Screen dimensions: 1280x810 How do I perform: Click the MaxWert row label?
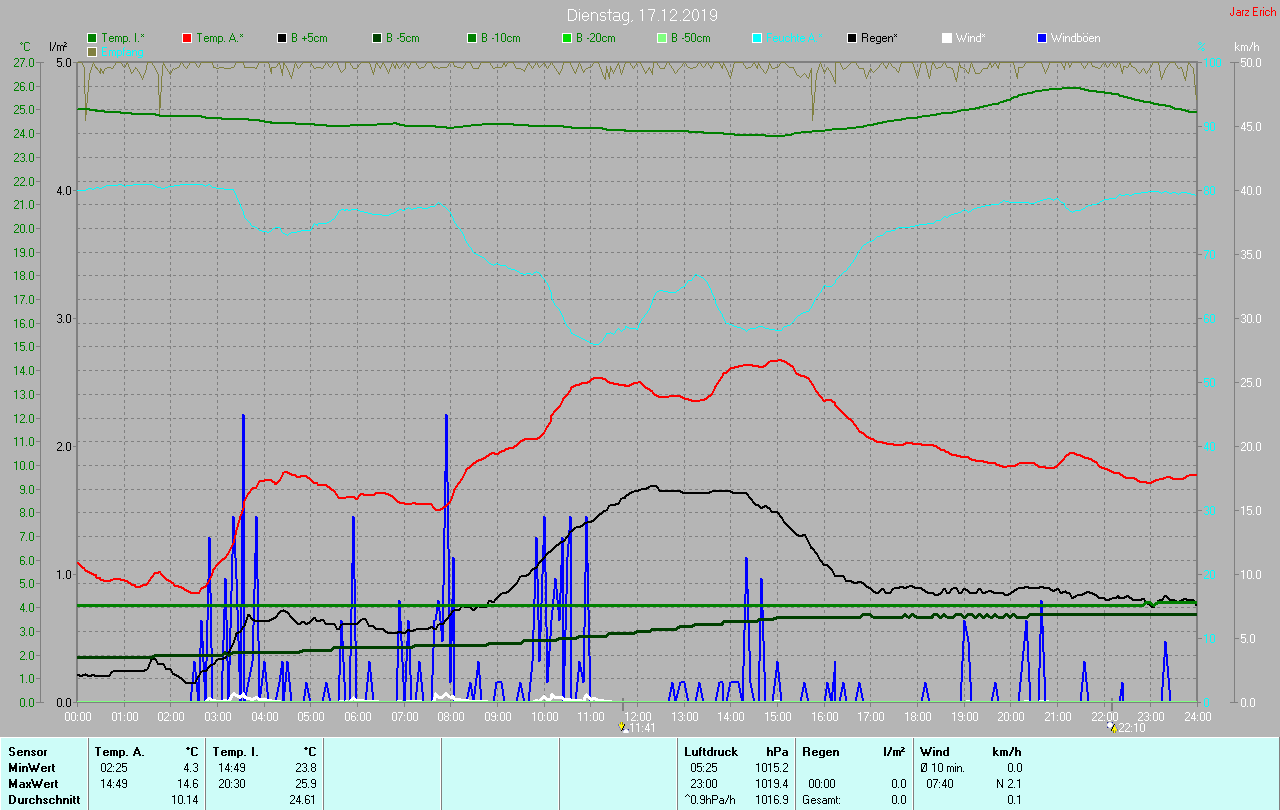(x=31, y=783)
